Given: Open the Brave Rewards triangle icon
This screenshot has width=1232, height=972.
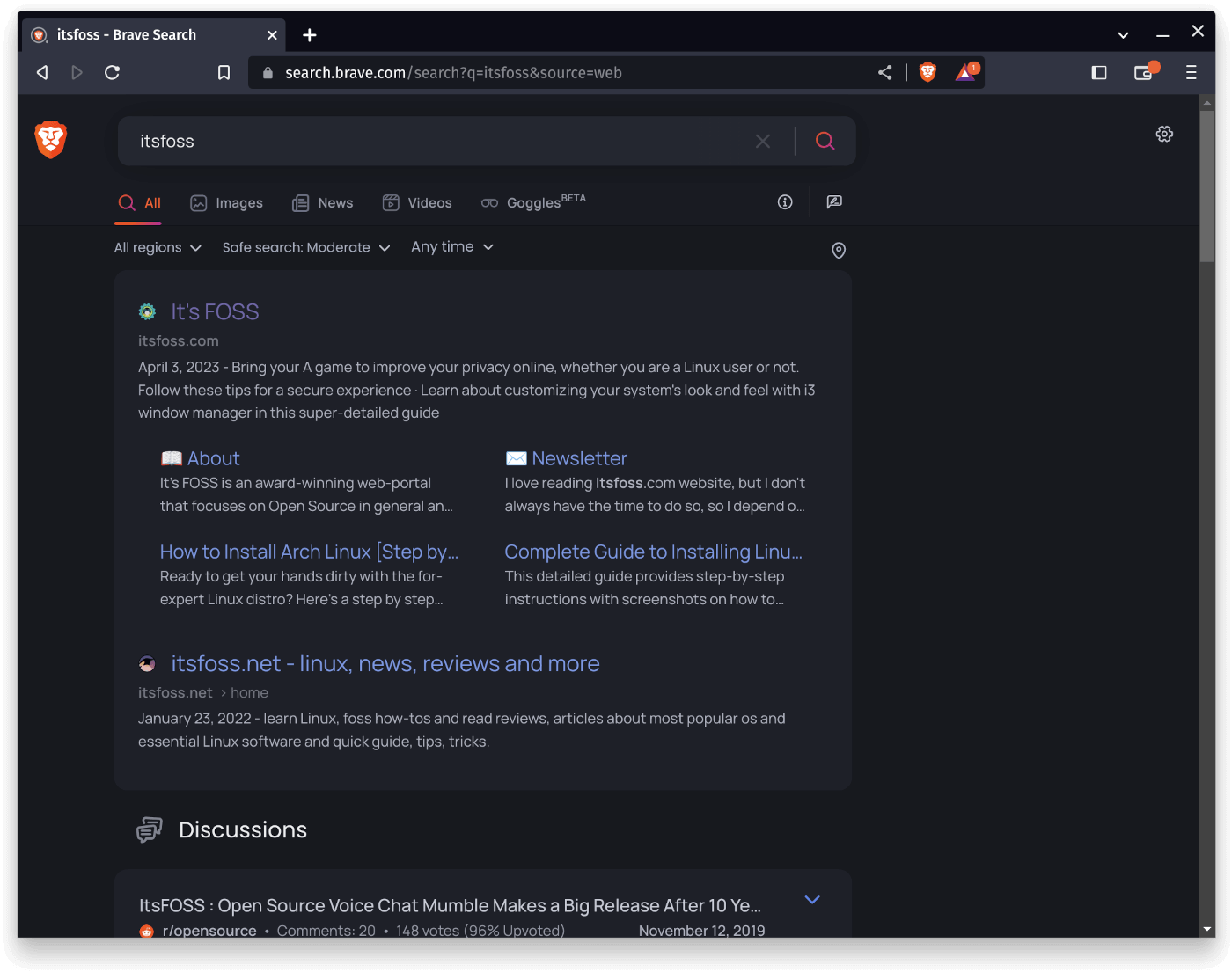Looking at the screenshot, I should (965, 72).
